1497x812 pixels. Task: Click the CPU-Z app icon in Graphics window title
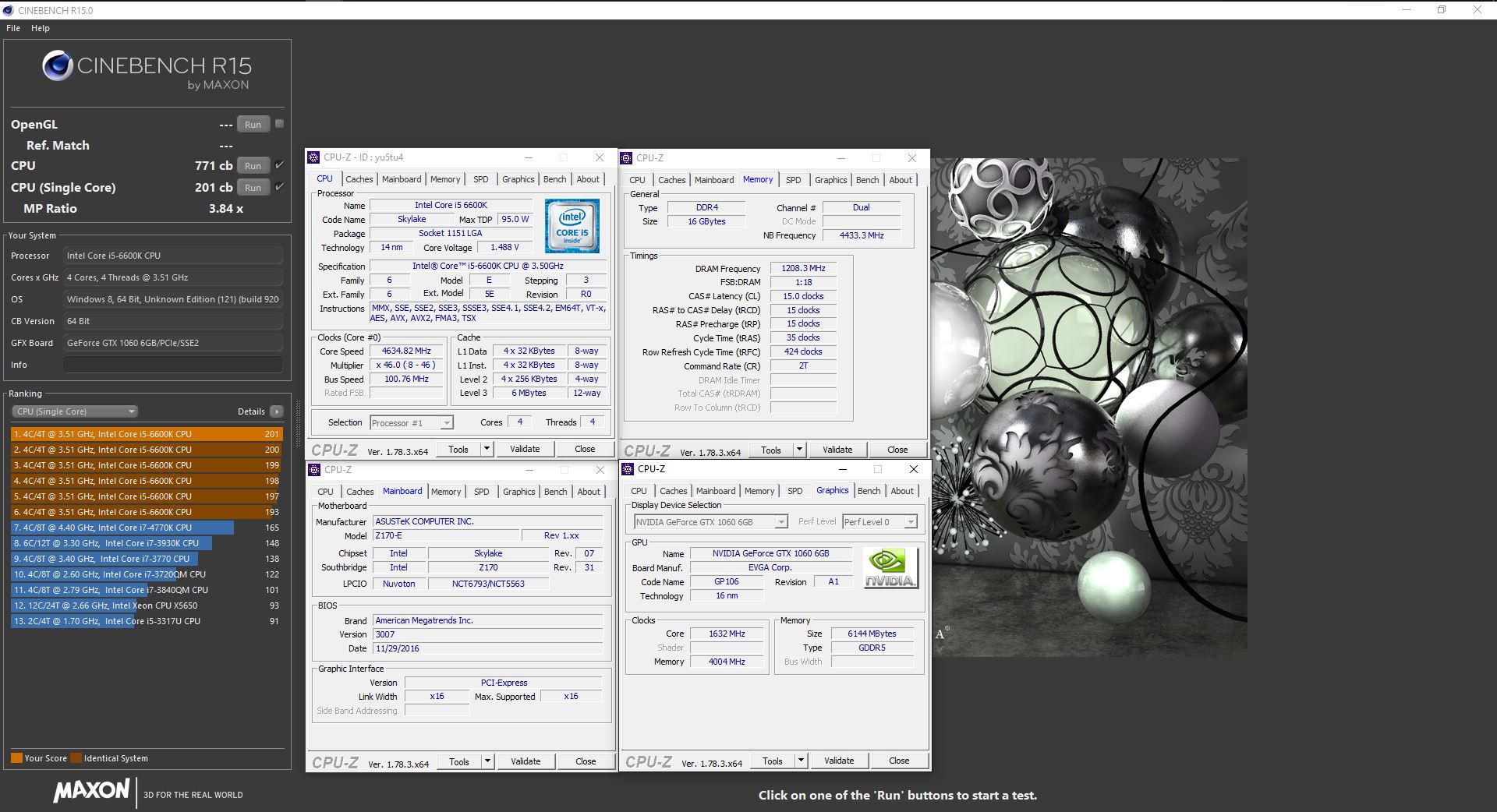(627, 469)
